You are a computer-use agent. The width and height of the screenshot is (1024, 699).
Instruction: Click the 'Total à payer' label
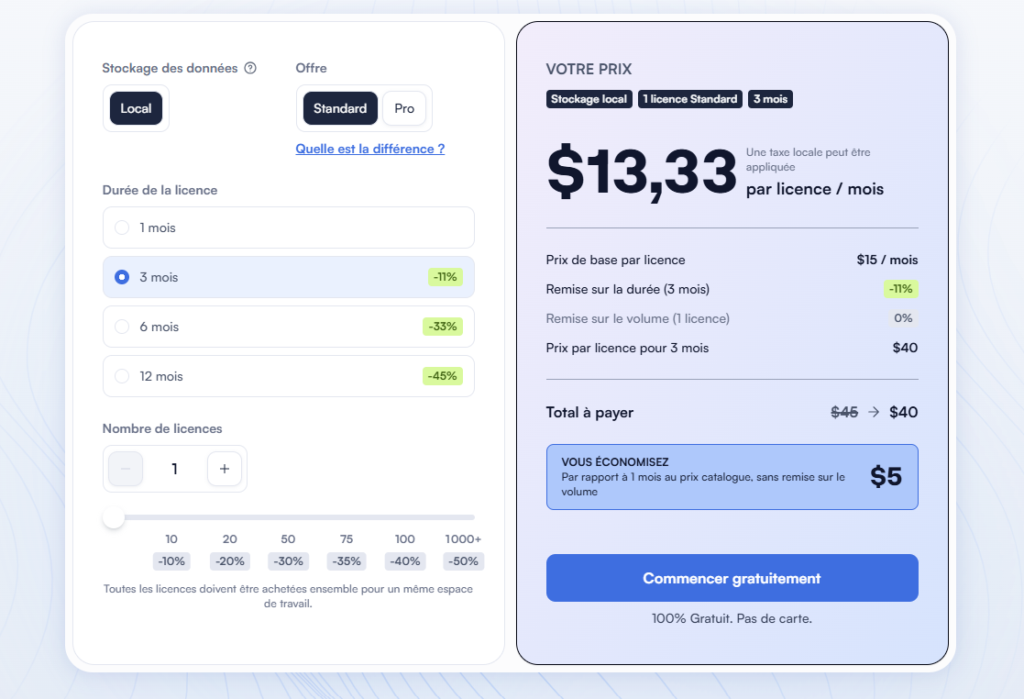(590, 413)
